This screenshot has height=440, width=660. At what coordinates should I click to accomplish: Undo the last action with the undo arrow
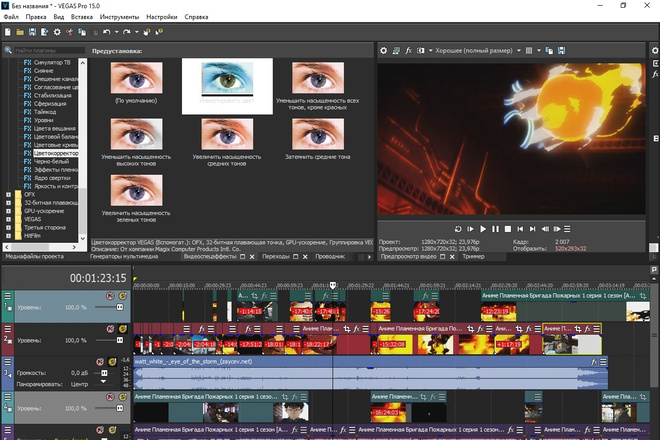click(106, 32)
